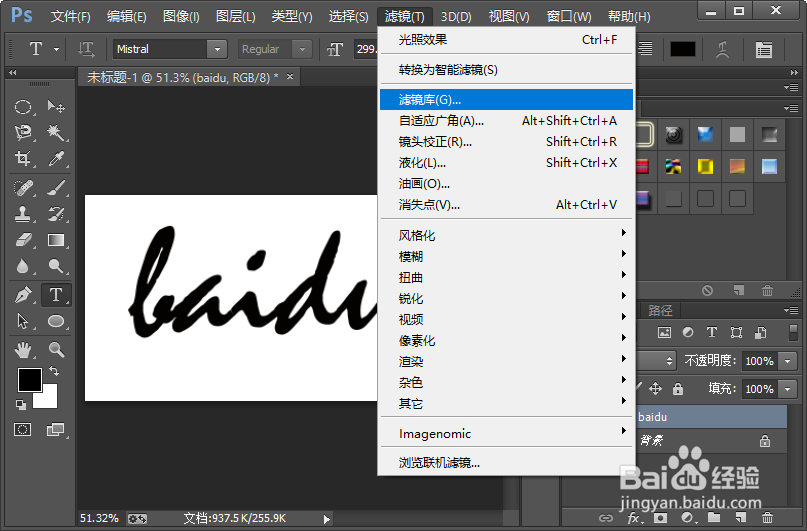807x531 pixels.
Task: Click the opacity 100% field
Action: tap(760, 361)
